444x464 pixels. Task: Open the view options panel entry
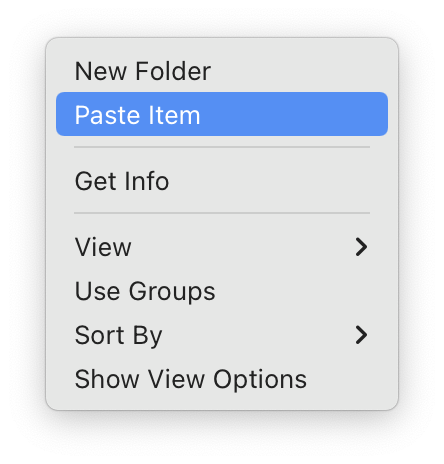point(222,379)
